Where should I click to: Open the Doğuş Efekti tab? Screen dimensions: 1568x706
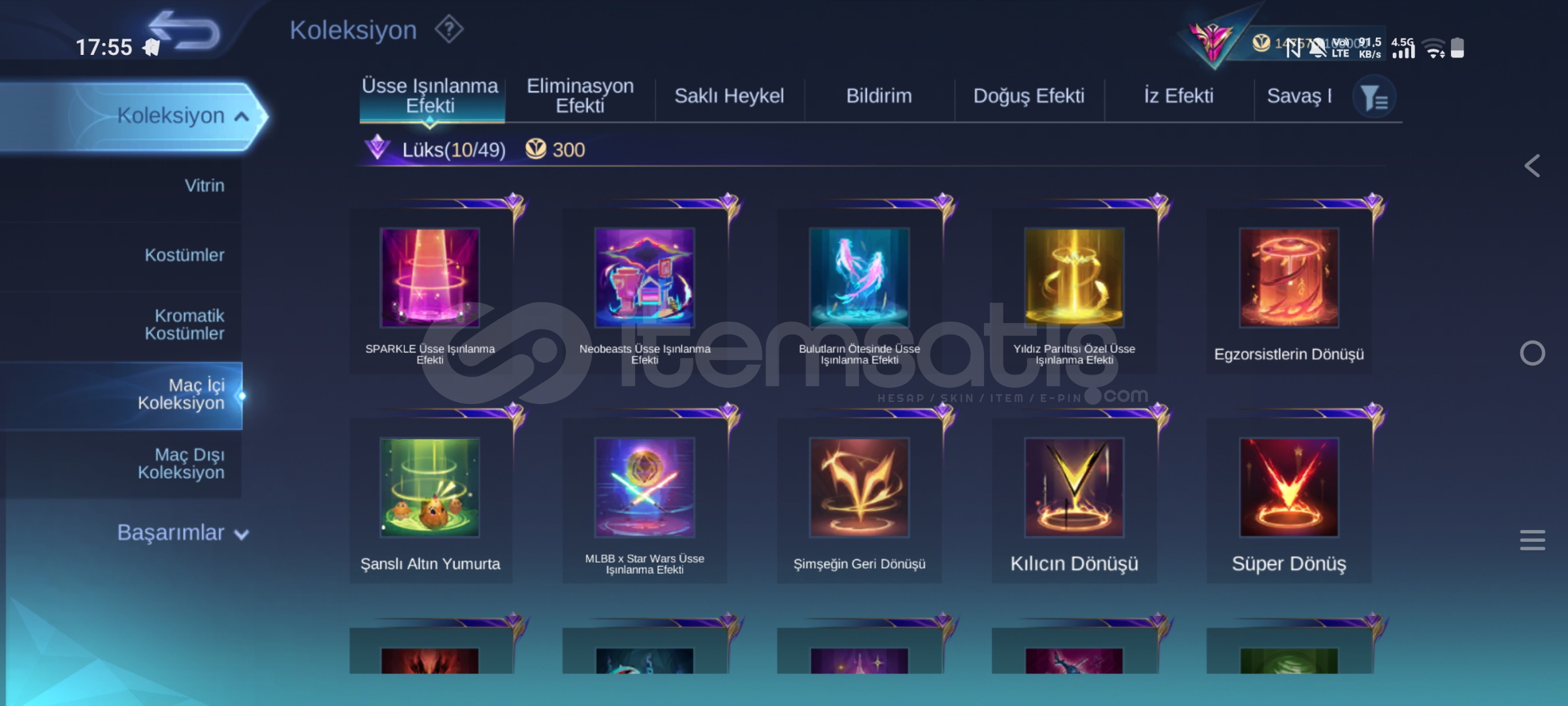(1029, 96)
